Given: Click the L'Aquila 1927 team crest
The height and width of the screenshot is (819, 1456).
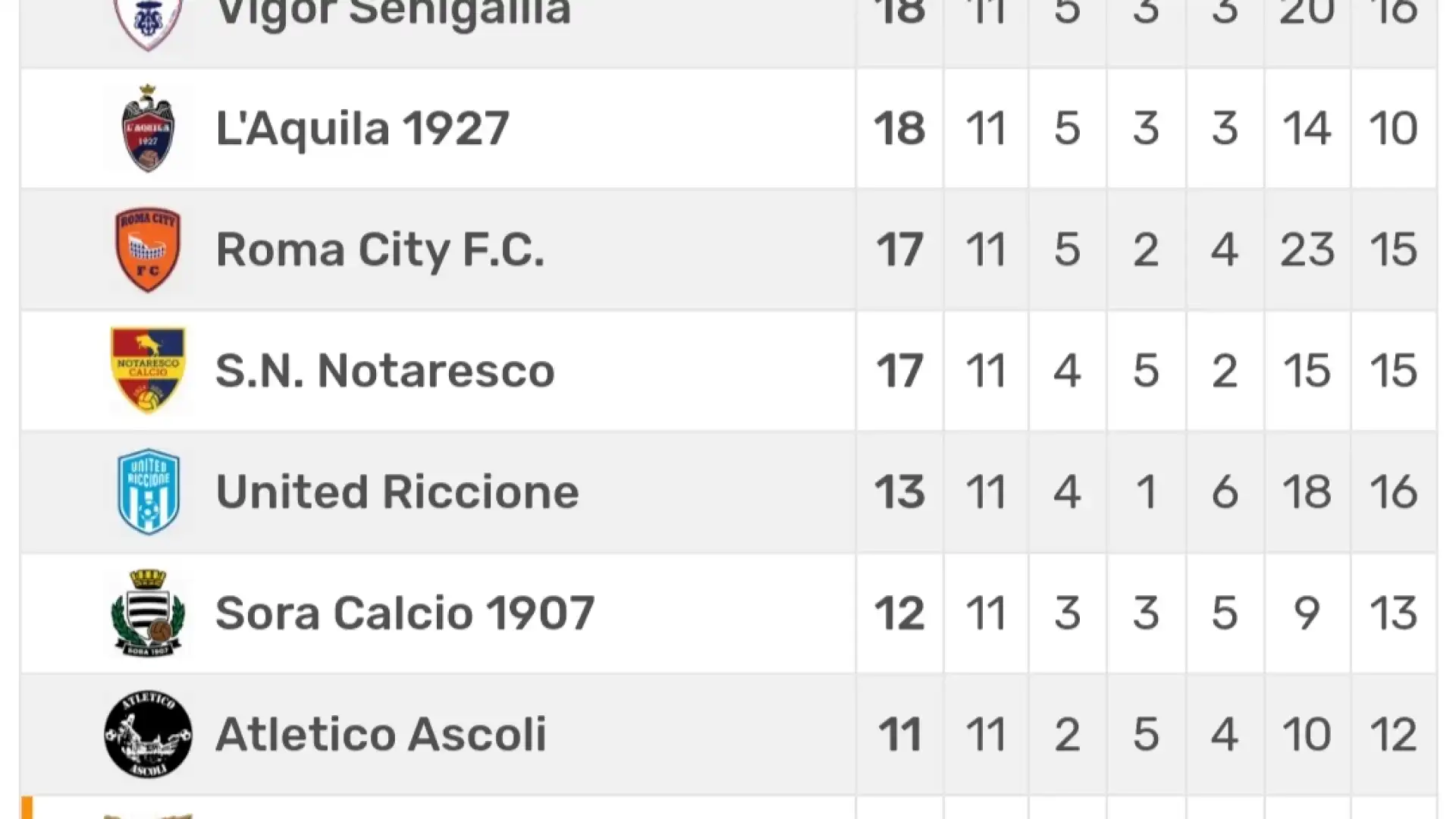Looking at the screenshot, I should [149, 128].
